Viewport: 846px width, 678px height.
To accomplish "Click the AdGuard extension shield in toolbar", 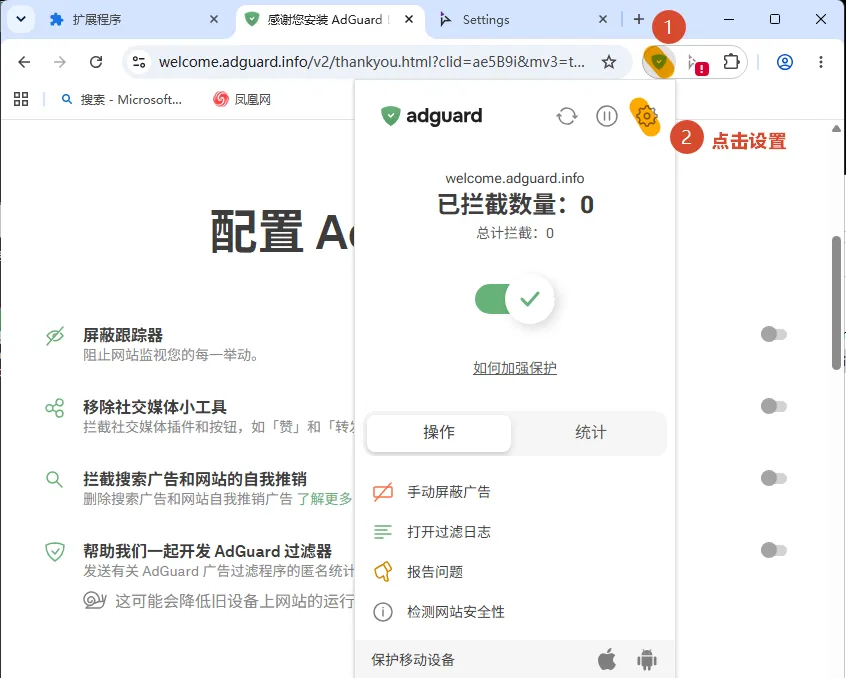I will tap(659, 62).
